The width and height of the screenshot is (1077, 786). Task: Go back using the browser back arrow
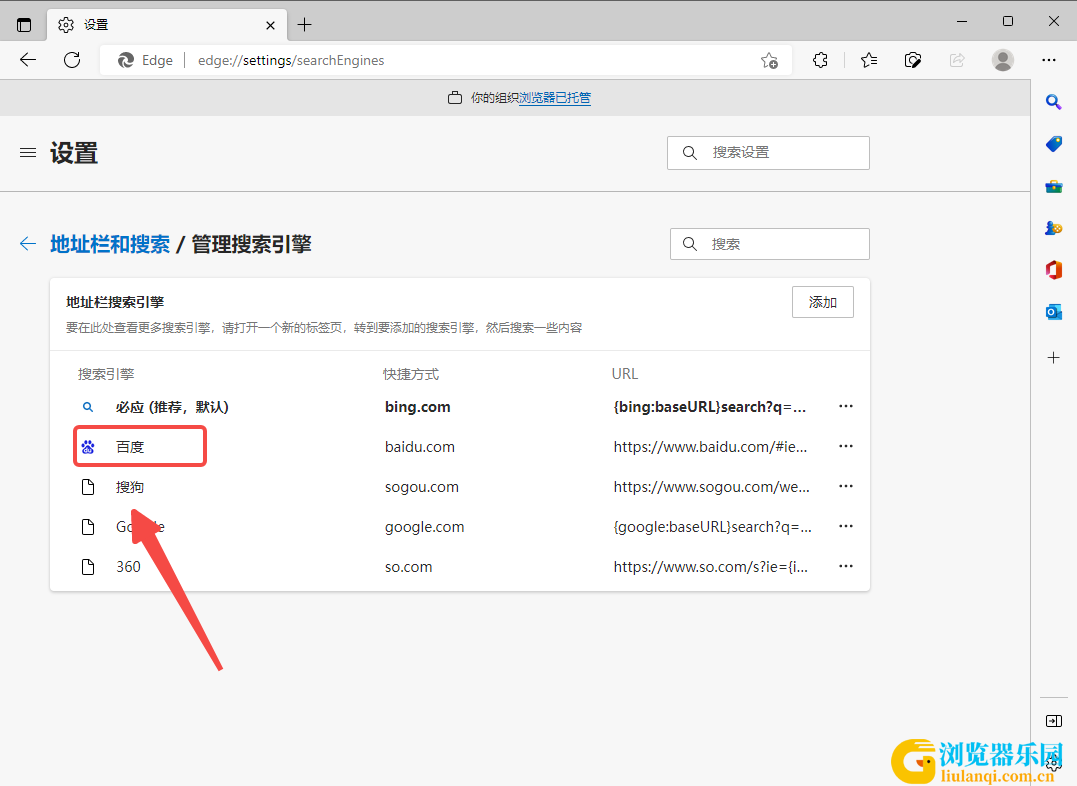click(x=28, y=60)
